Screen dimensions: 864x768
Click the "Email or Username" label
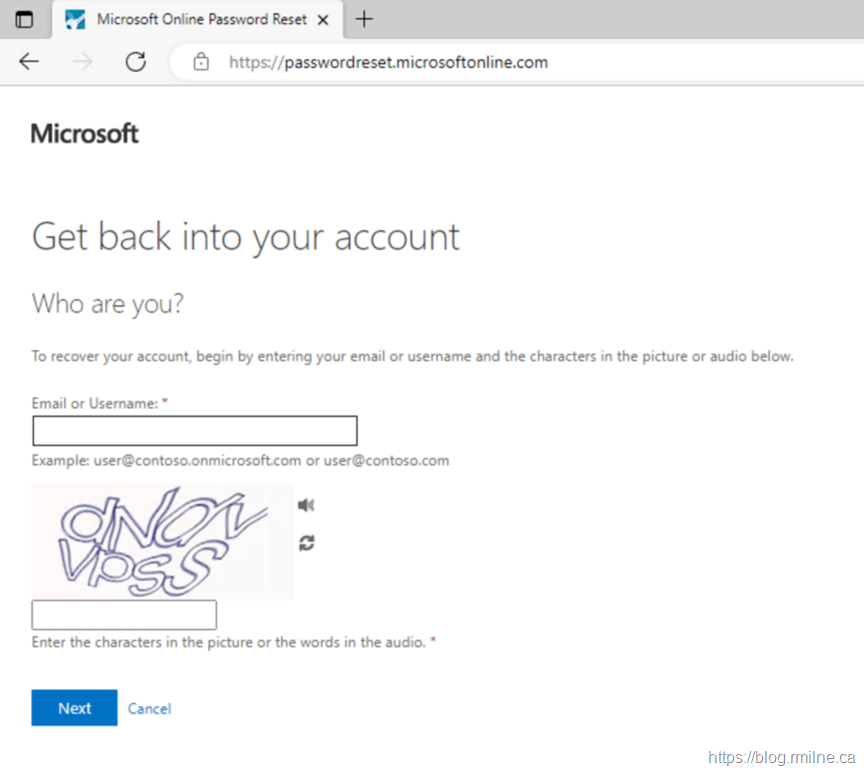(95, 403)
